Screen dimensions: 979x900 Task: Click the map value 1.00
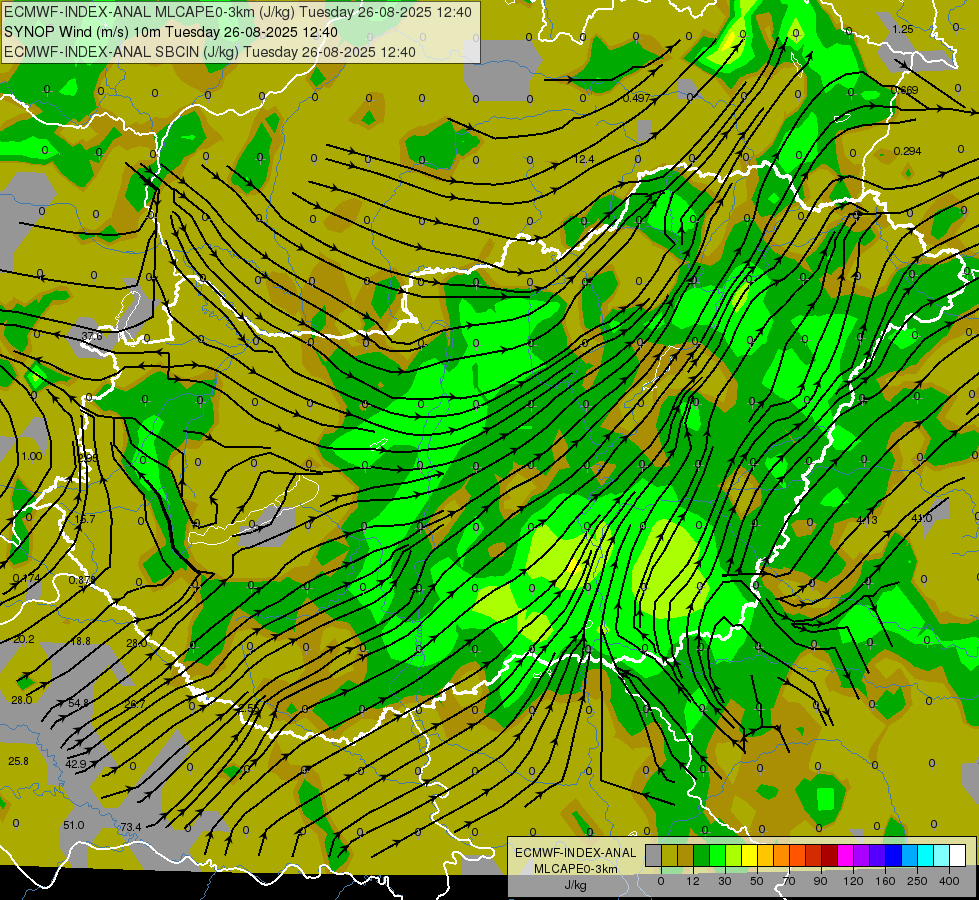coord(32,456)
